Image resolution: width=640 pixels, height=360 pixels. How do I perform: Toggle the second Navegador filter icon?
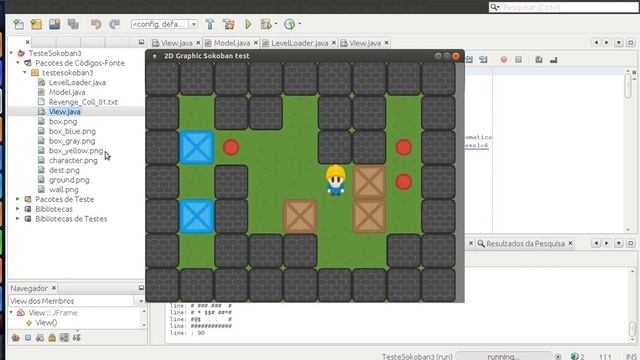point(28,338)
